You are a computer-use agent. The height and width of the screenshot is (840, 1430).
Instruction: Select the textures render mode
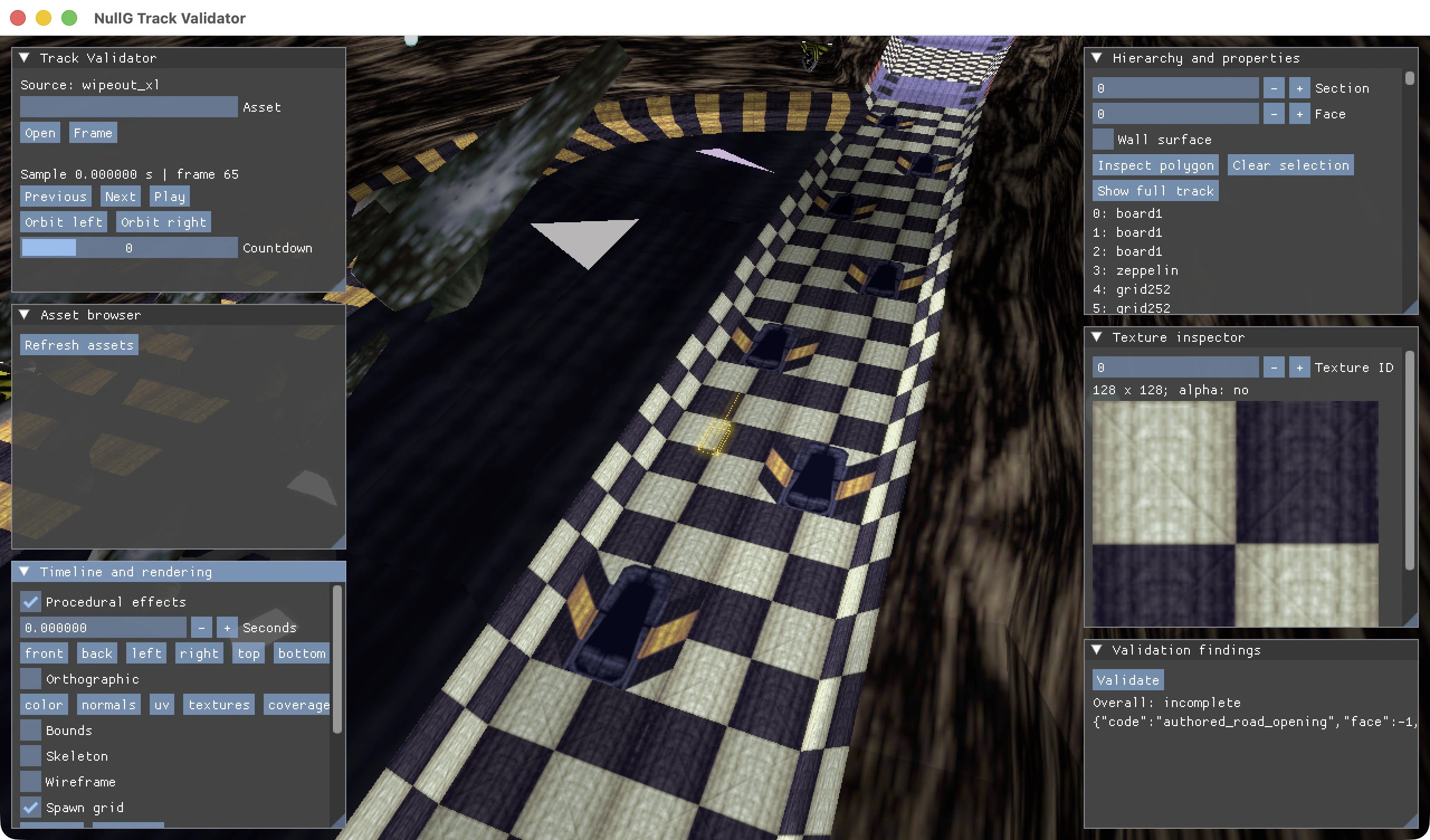(219, 705)
